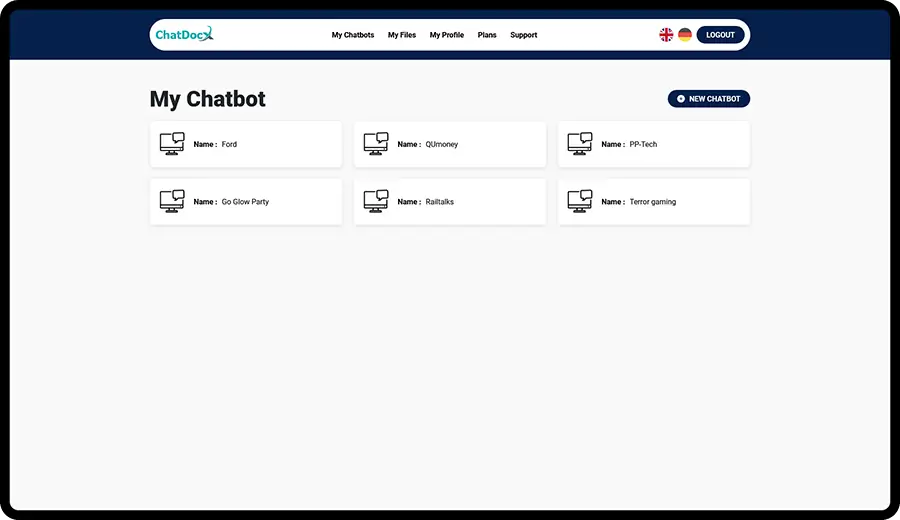Screen dimensions: 900x520
Task: Click the chatbot icon on the QUmoney card
Action: coord(376,144)
